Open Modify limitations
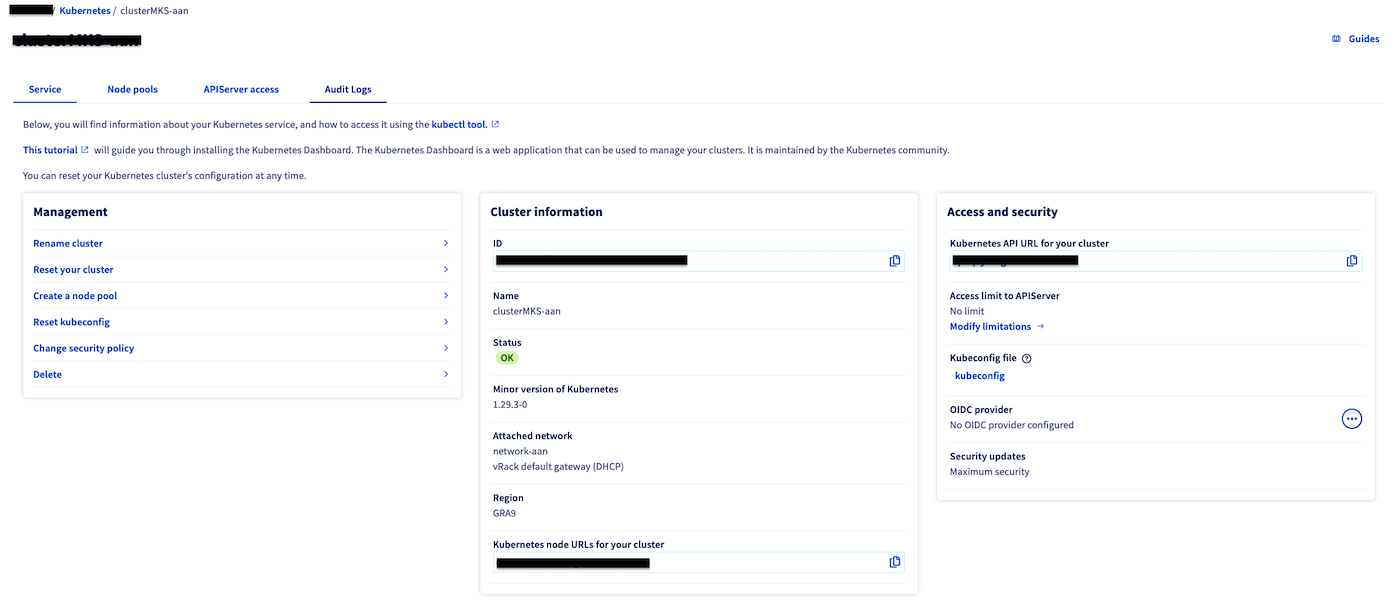 (990, 325)
